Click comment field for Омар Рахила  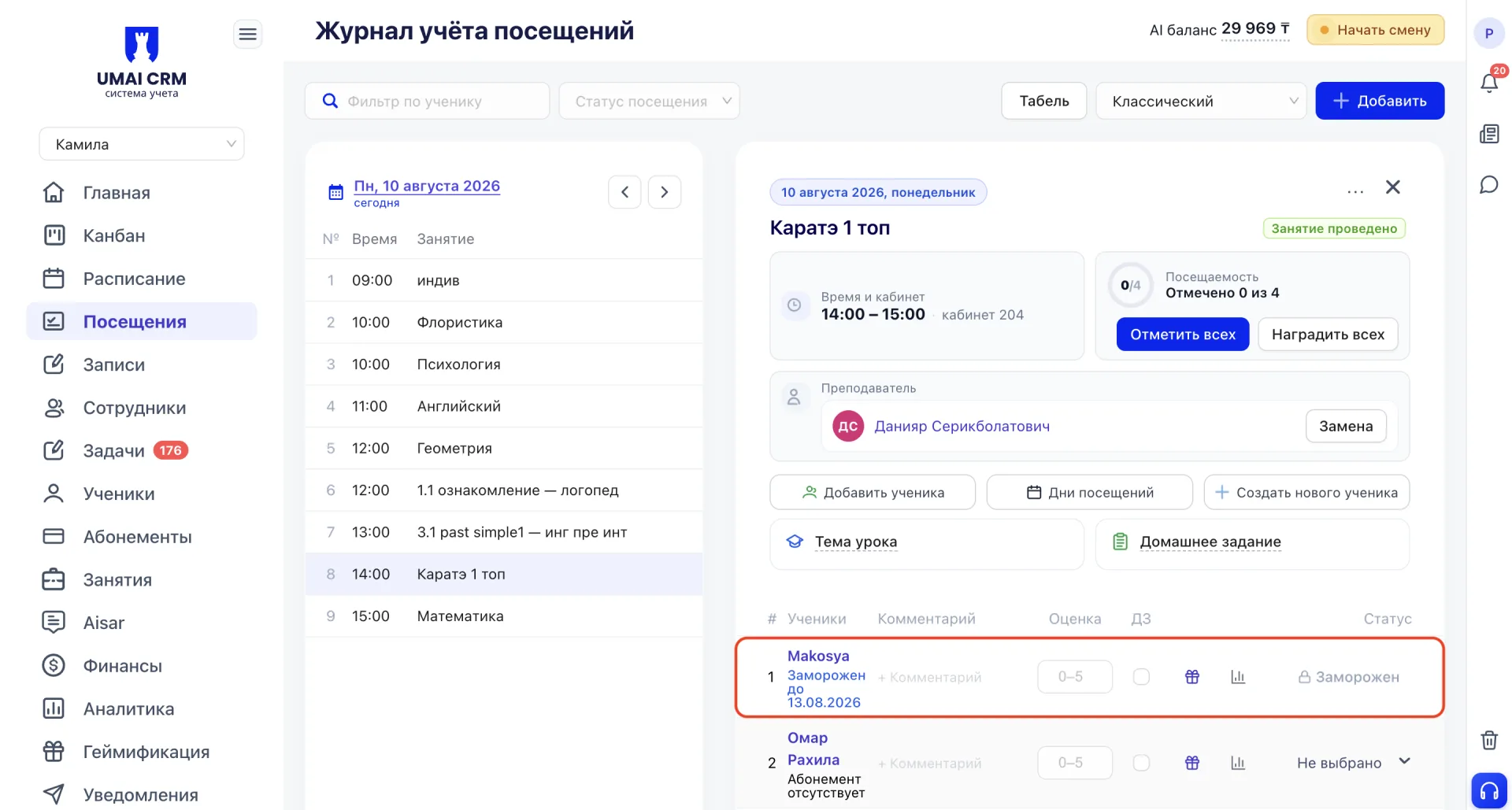[x=930, y=764]
